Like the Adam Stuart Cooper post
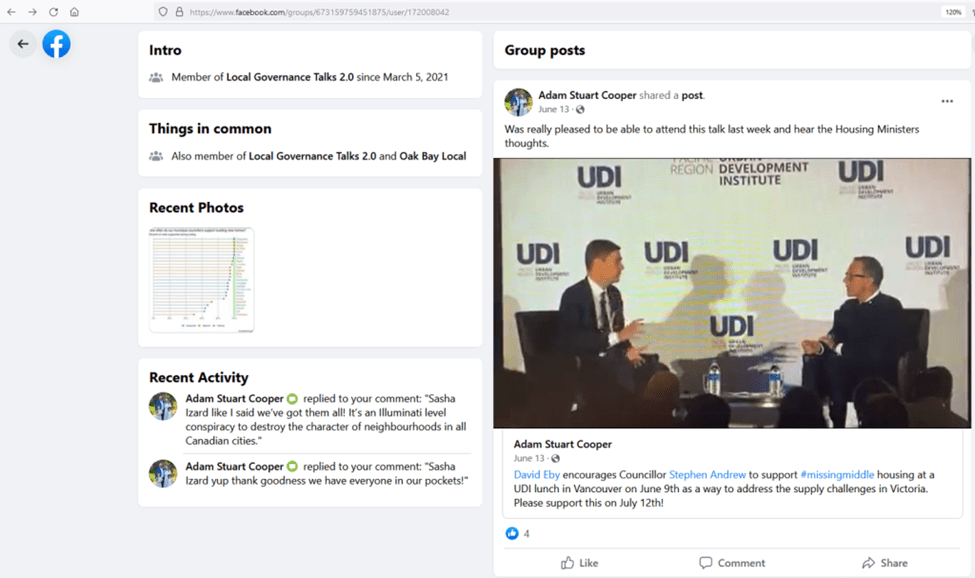The image size is (975, 578). [579, 562]
